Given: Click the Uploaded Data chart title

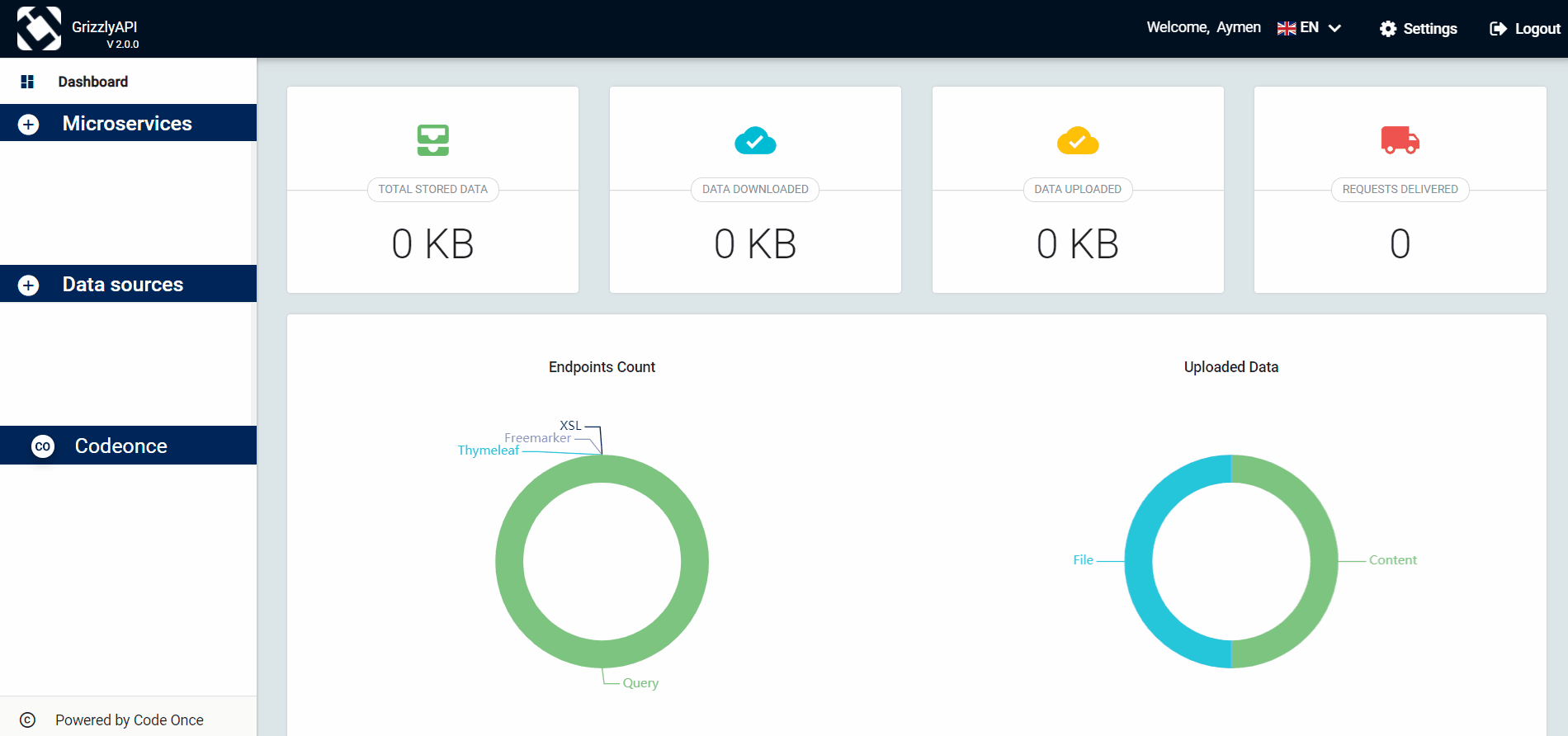Looking at the screenshot, I should point(1231,367).
